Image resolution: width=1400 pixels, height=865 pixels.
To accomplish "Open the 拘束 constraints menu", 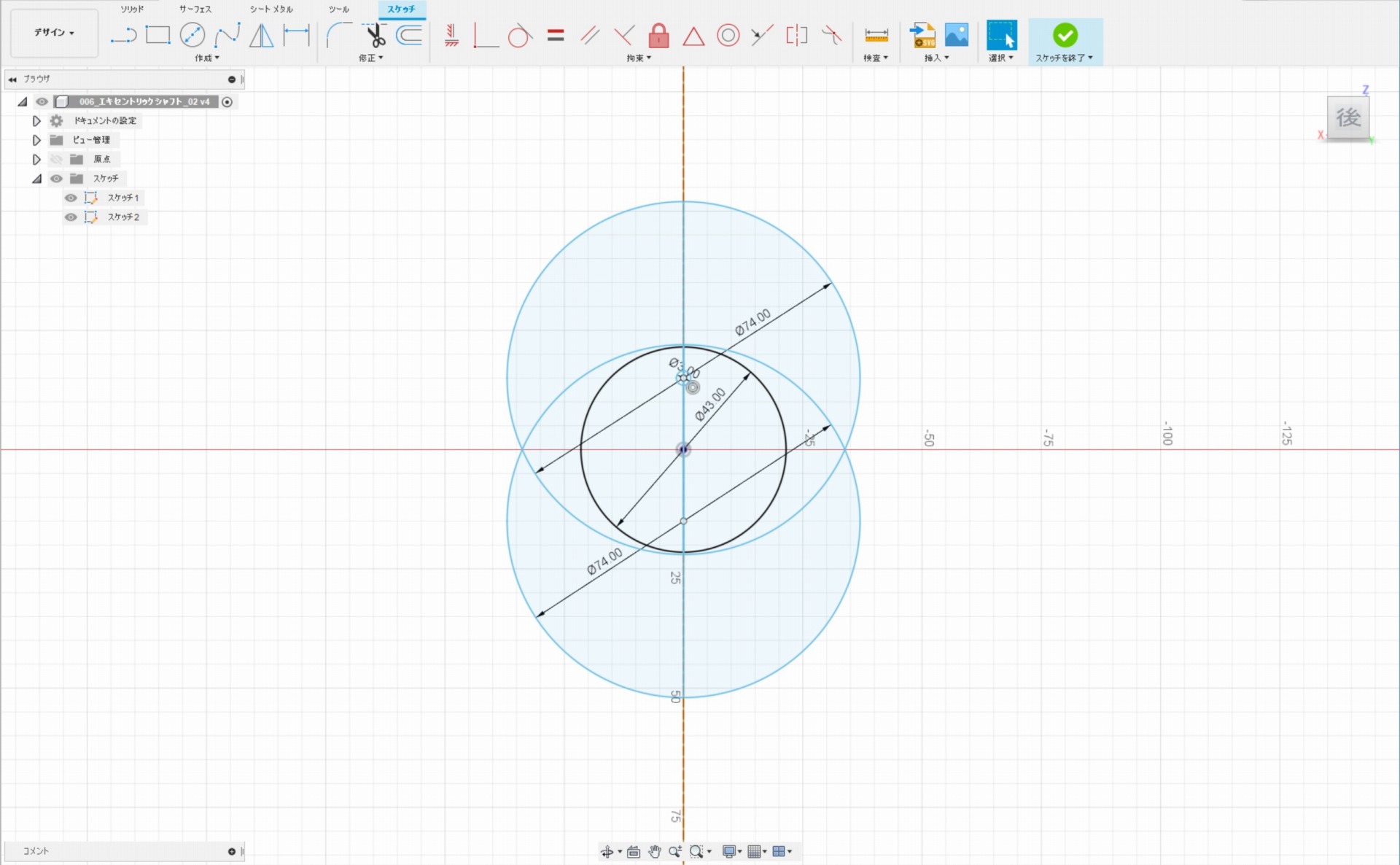I will tap(639, 58).
